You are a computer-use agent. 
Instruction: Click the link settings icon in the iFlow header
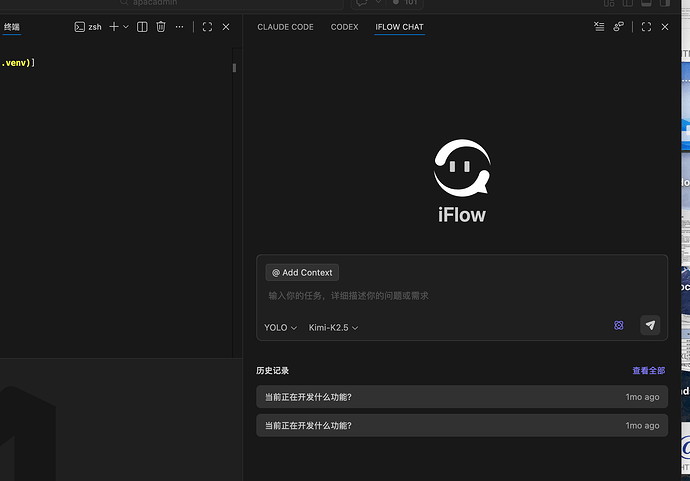[618, 27]
